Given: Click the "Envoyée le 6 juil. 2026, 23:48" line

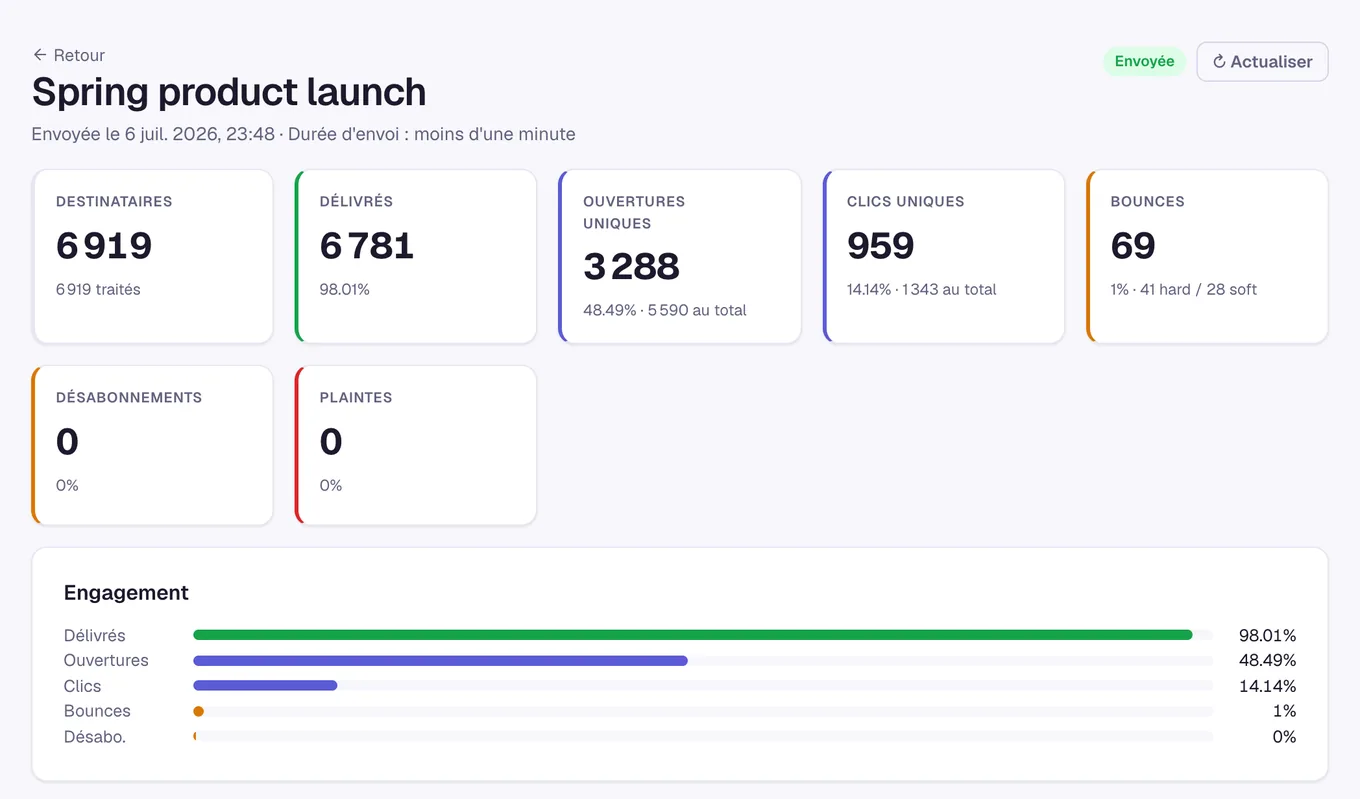Looking at the screenshot, I should click(153, 134).
